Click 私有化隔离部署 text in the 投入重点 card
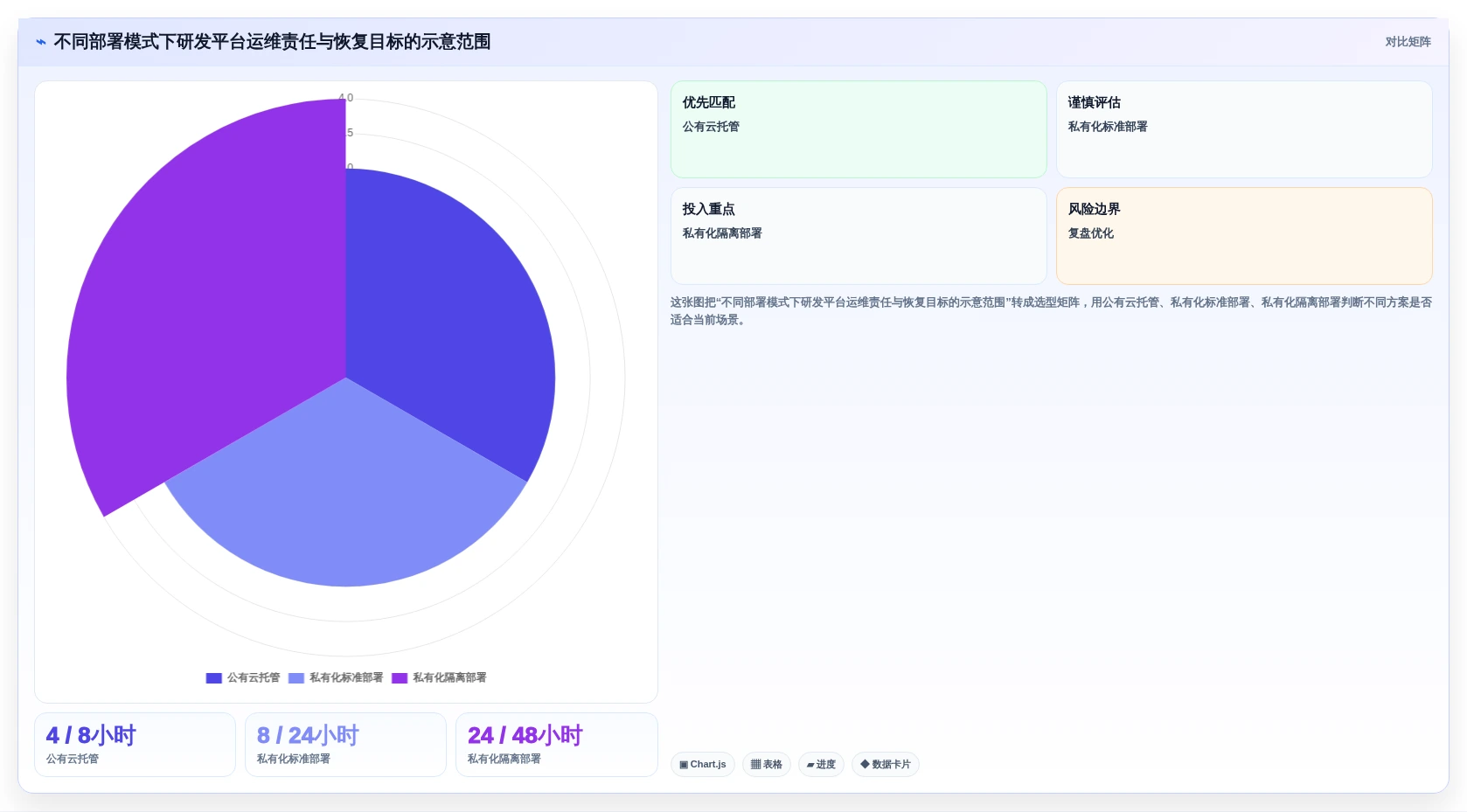Viewport: 1467px width, 812px height. pyautogui.click(x=722, y=233)
